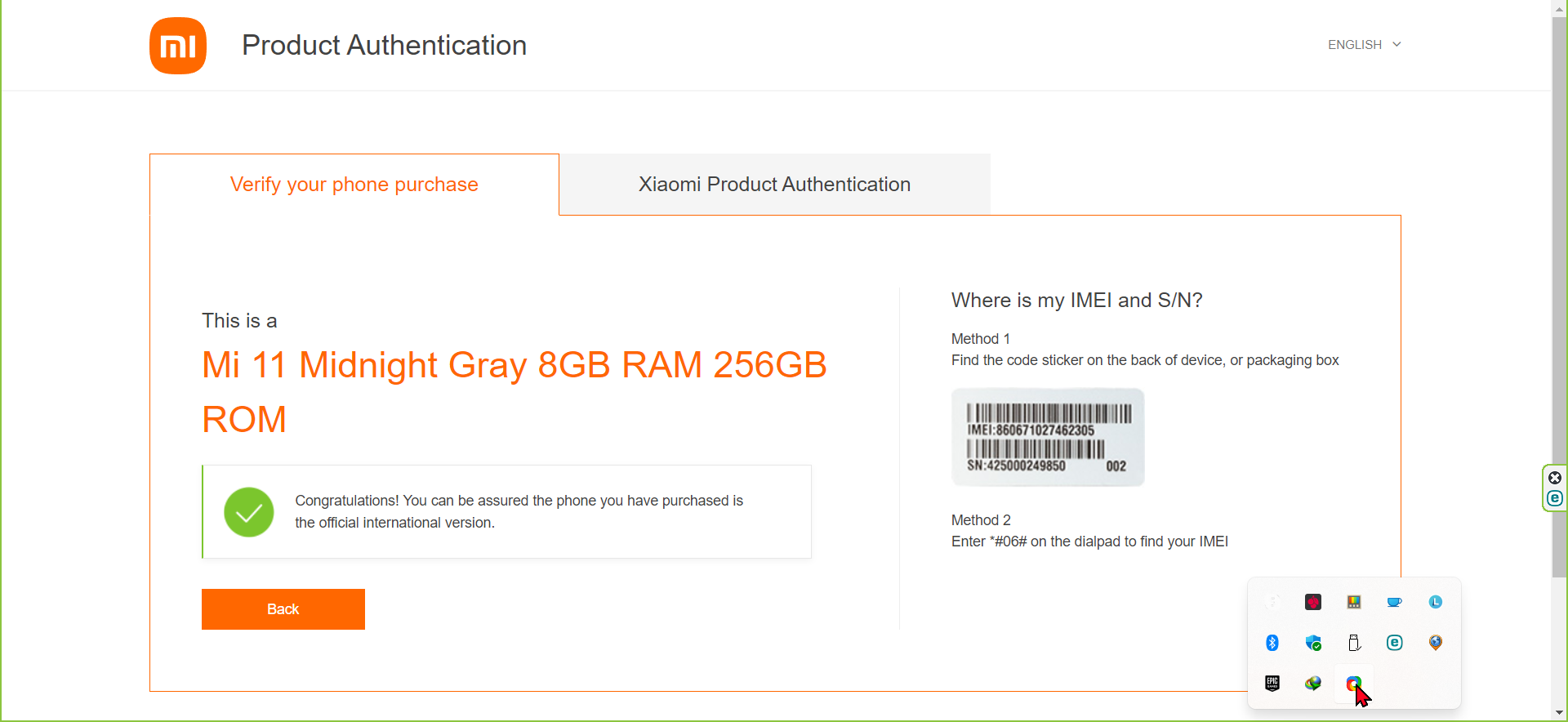Click Safely Remove Hardware USB icon
The width and height of the screenshot is (1568, 722).
coord(1354,643)
